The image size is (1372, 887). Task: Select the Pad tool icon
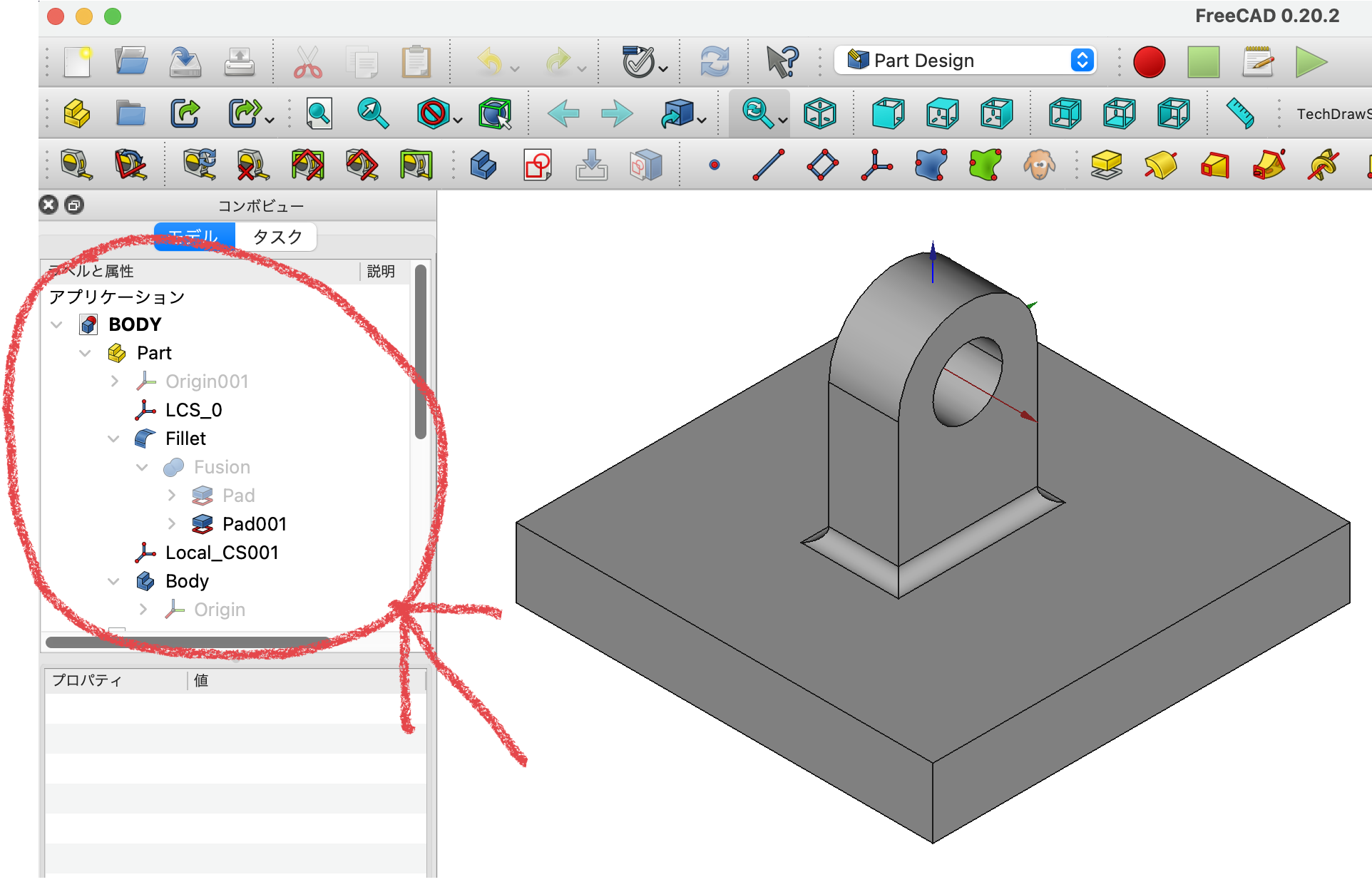(1106, 165)
